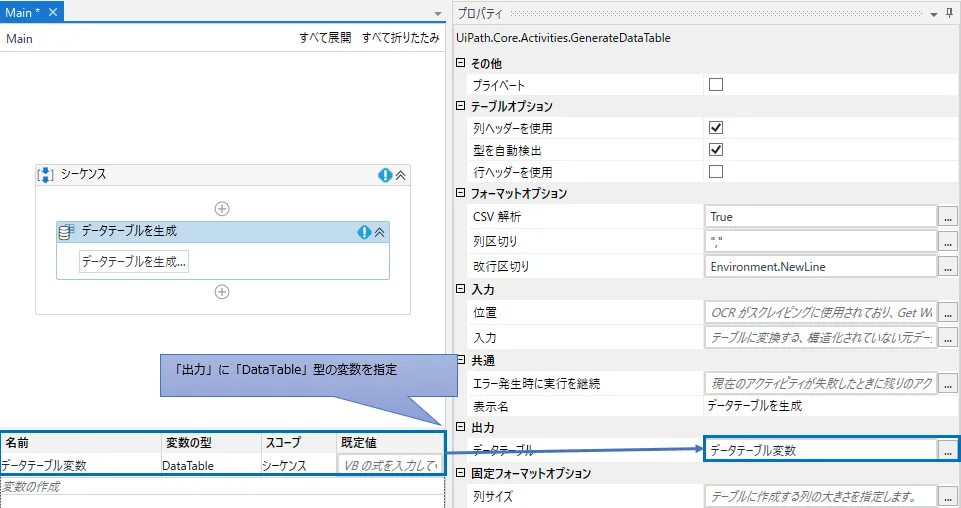The width and height of the screenshot is (961, 508).
Task: Select variable name データテーブル変数 cell
Action: click(x=80, y=465)
